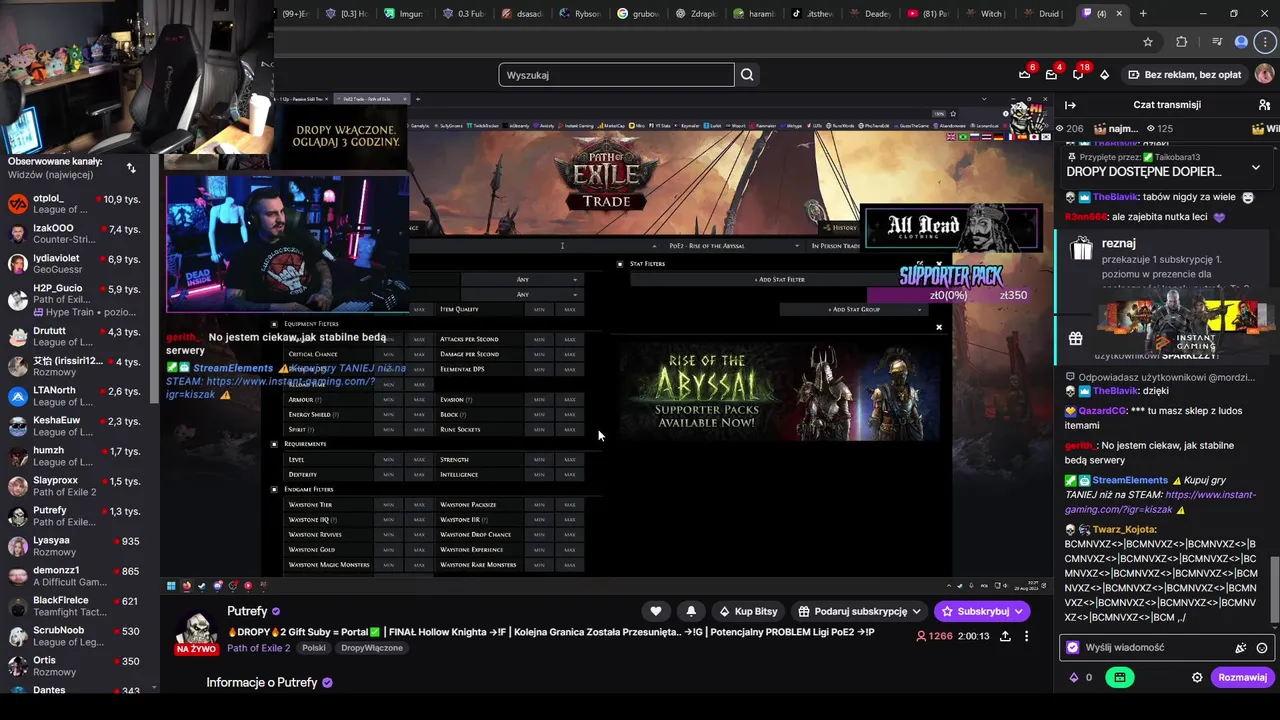The image size is (1280, 720).
Task: Open Podaruj subskrypcję dropdown
Action: 860,611
